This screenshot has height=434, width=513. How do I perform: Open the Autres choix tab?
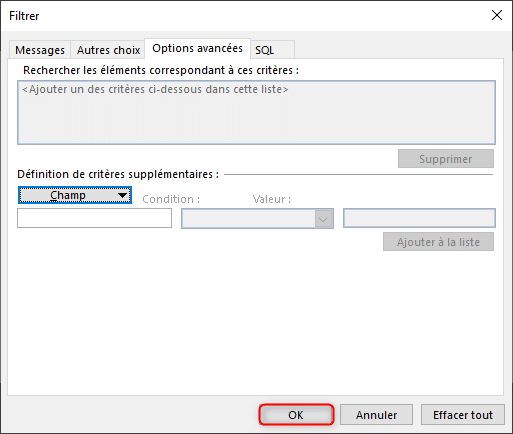108,50
